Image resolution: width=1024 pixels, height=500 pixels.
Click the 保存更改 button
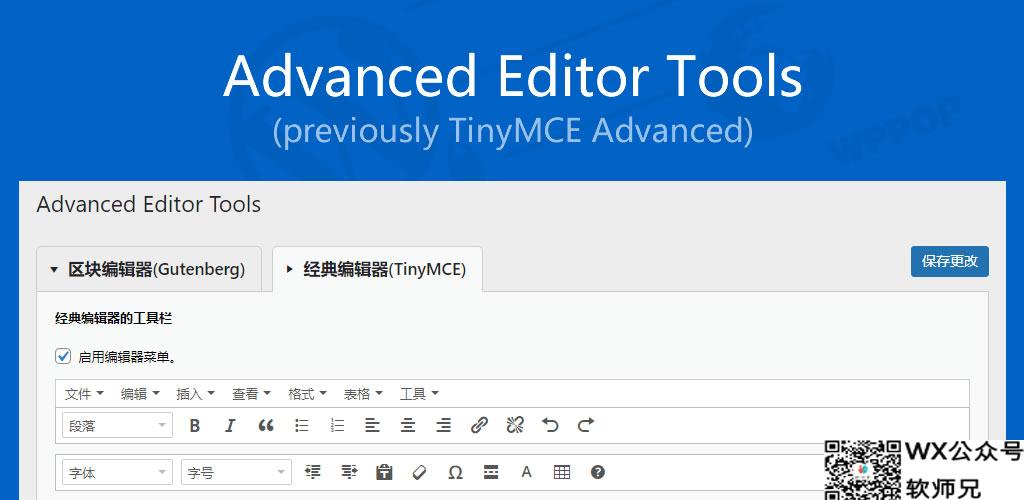(x=950, y=261)
